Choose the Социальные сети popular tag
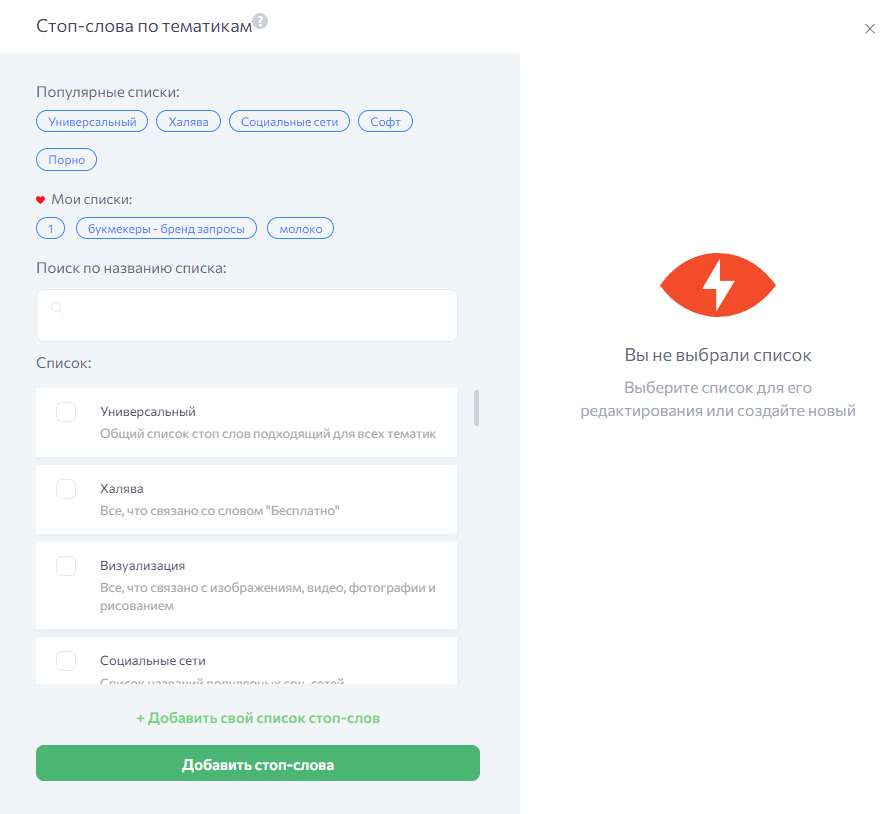 point(290,122)
